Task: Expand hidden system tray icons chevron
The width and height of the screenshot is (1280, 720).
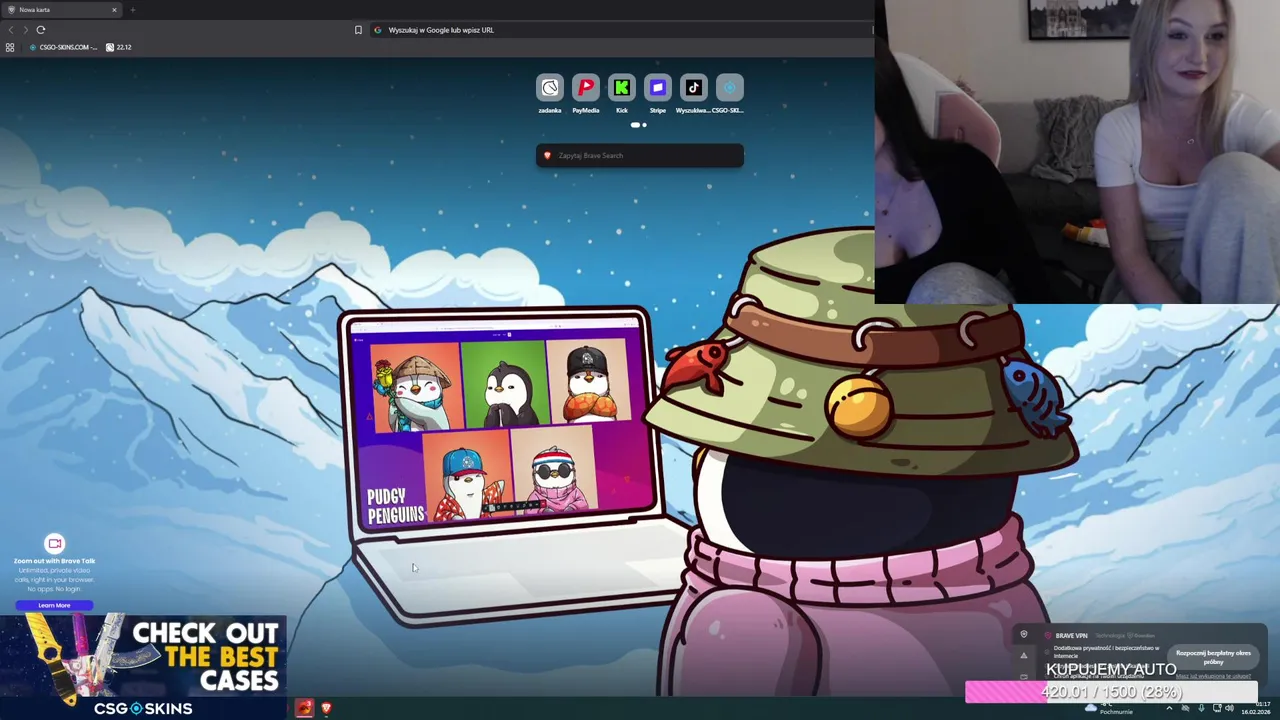Action: pyautogui.click(x=1169, y=709)
